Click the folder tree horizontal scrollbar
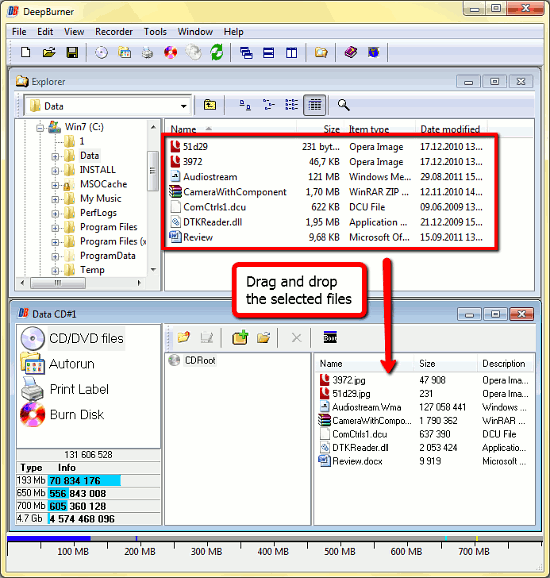 point(59,283)
